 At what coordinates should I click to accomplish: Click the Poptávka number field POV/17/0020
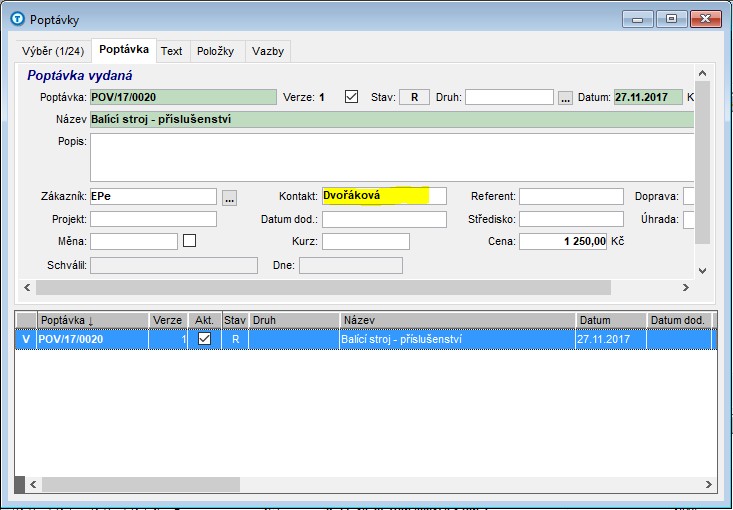pos(183,97)
